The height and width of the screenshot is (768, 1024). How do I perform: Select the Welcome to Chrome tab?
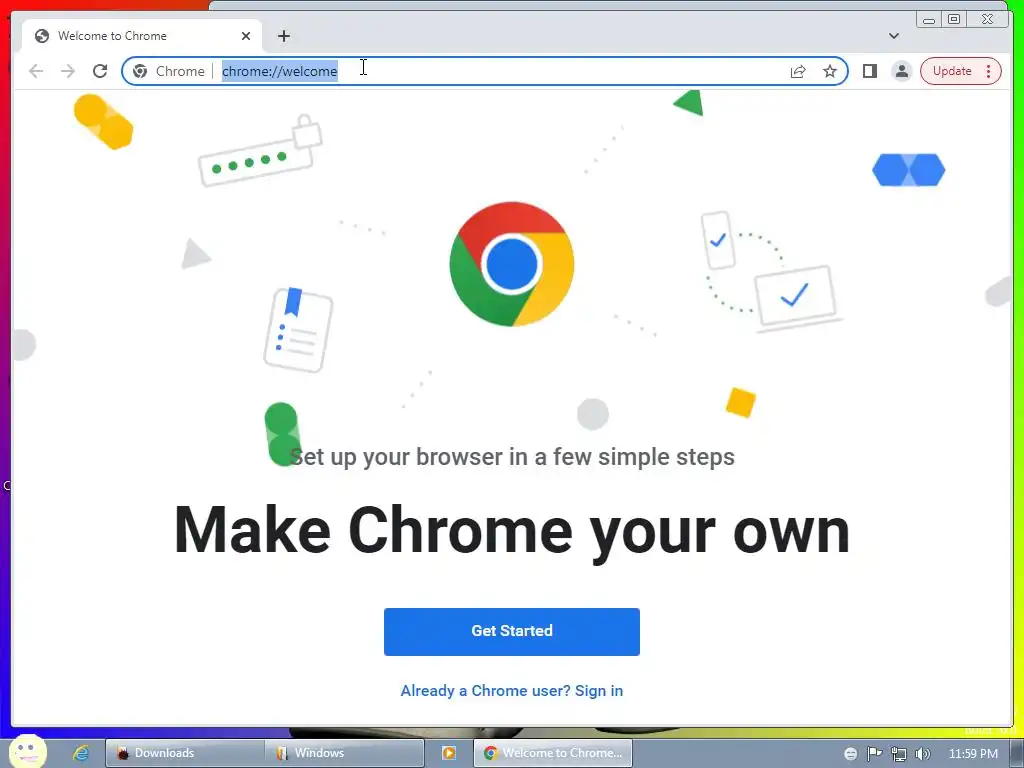[x=142, y=36]
